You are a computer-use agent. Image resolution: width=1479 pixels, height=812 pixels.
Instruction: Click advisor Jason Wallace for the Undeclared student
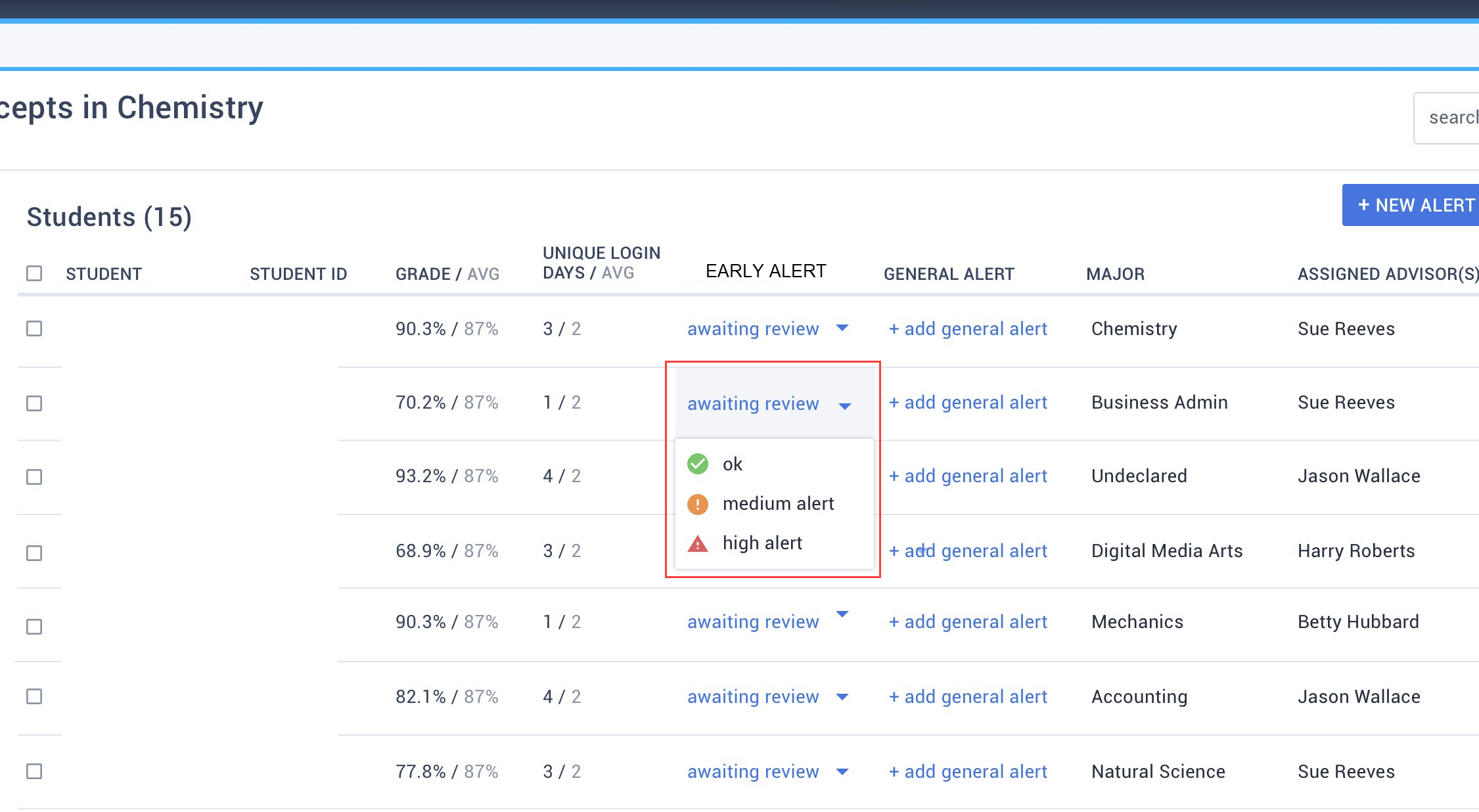tap(1359, 476)
